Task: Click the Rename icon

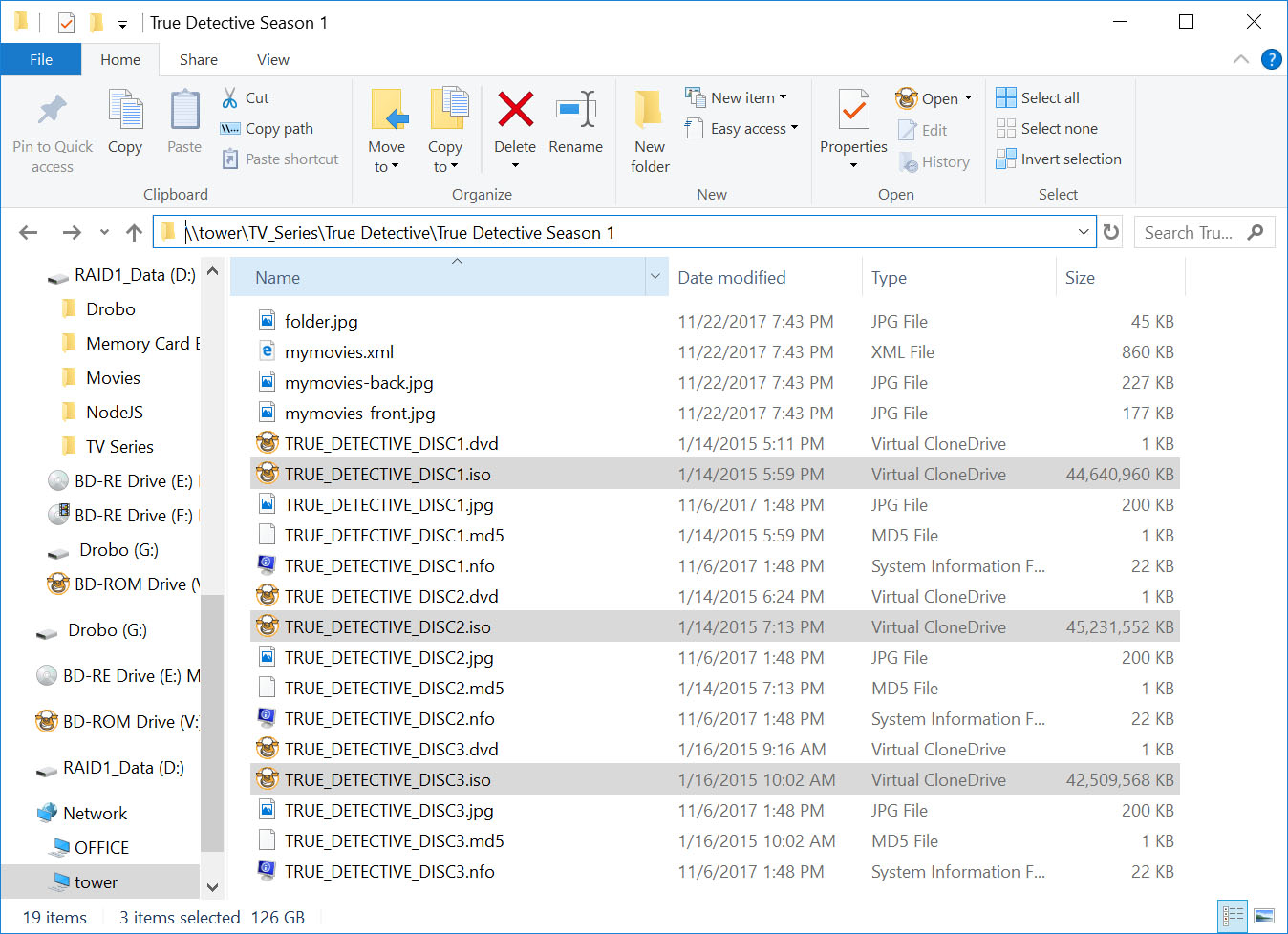Action: click(x=576, y=110)
